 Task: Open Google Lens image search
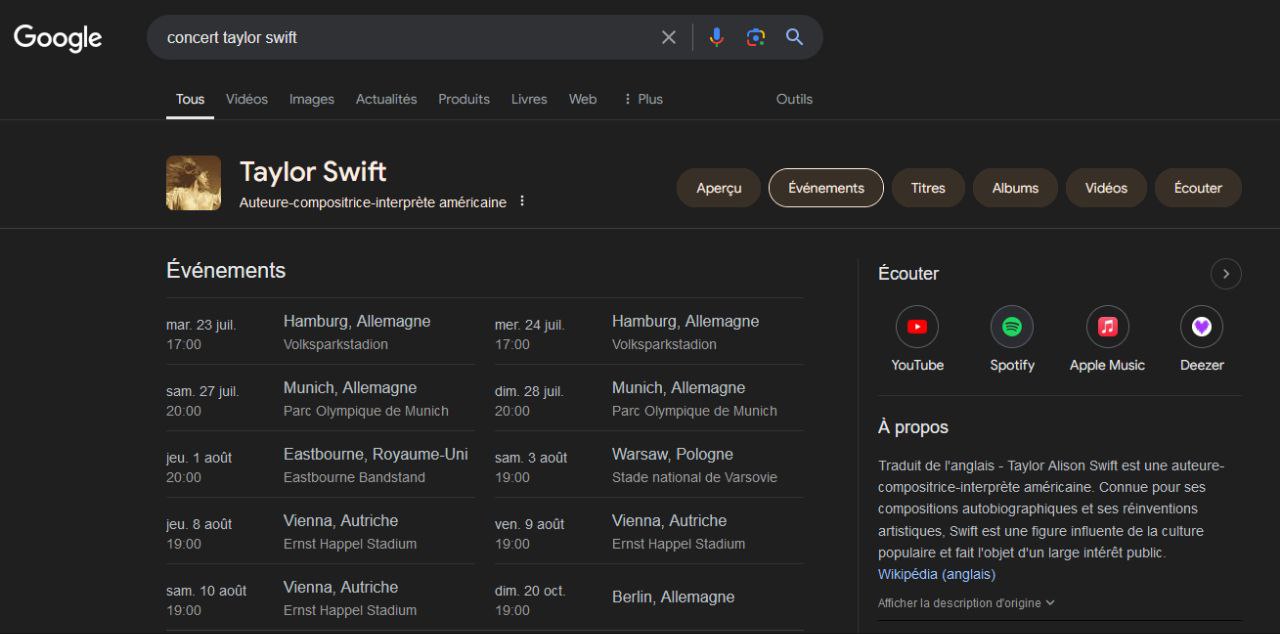[x=755, y=37]
